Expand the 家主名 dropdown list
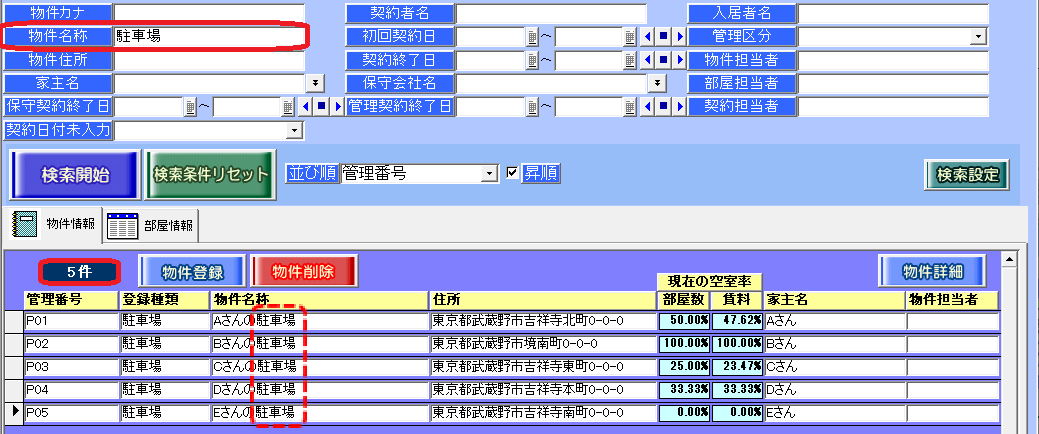The image size is (1039, 434). pos(317,83)
